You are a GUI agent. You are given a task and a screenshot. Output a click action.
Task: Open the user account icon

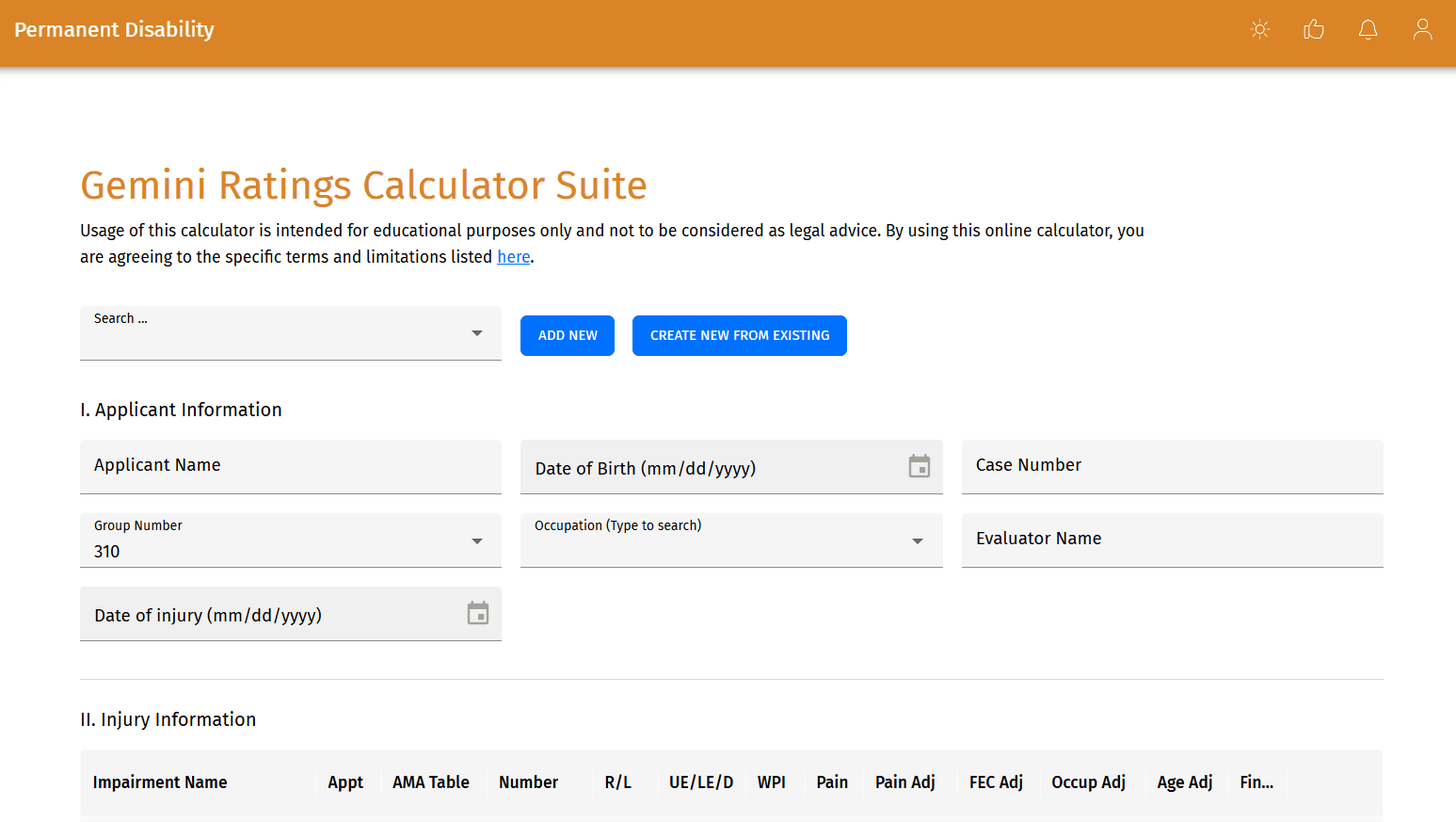(1423, 29)
